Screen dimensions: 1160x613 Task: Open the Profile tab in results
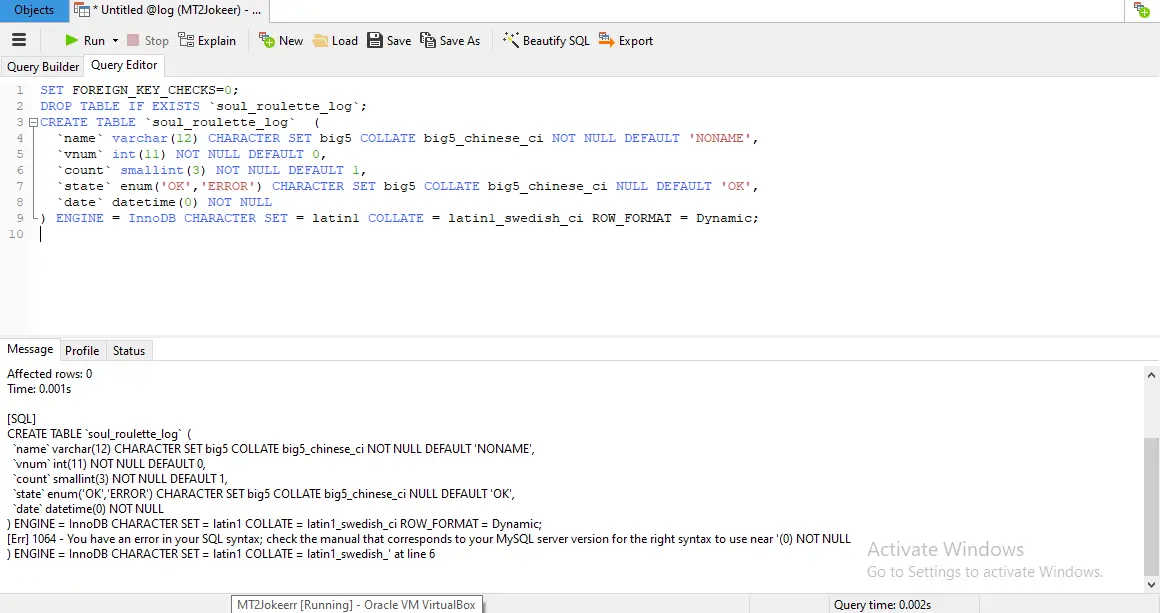[82, 351]
